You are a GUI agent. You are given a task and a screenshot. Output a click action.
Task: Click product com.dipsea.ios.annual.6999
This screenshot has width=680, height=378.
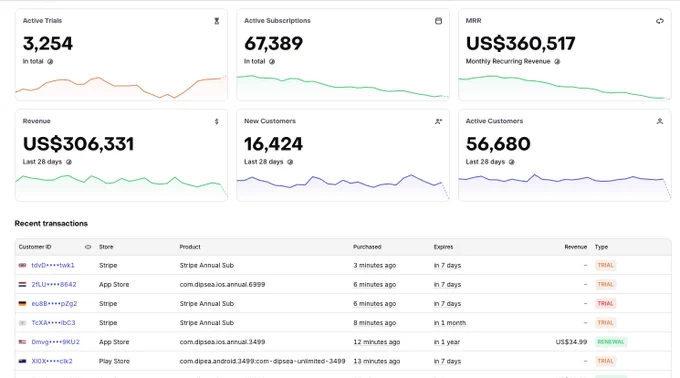222,284
